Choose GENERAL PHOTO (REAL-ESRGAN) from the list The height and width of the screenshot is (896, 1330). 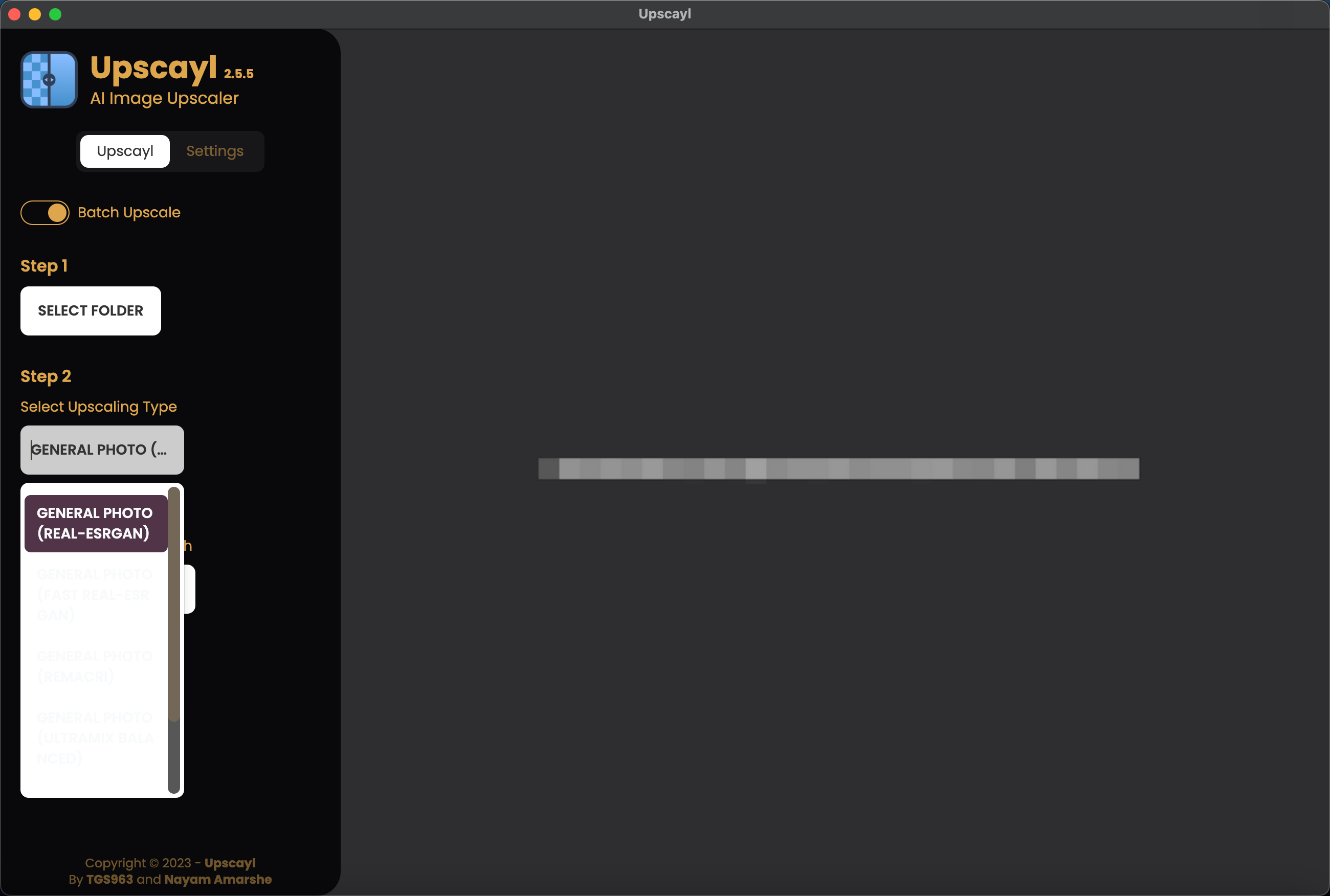click(96, 523)
